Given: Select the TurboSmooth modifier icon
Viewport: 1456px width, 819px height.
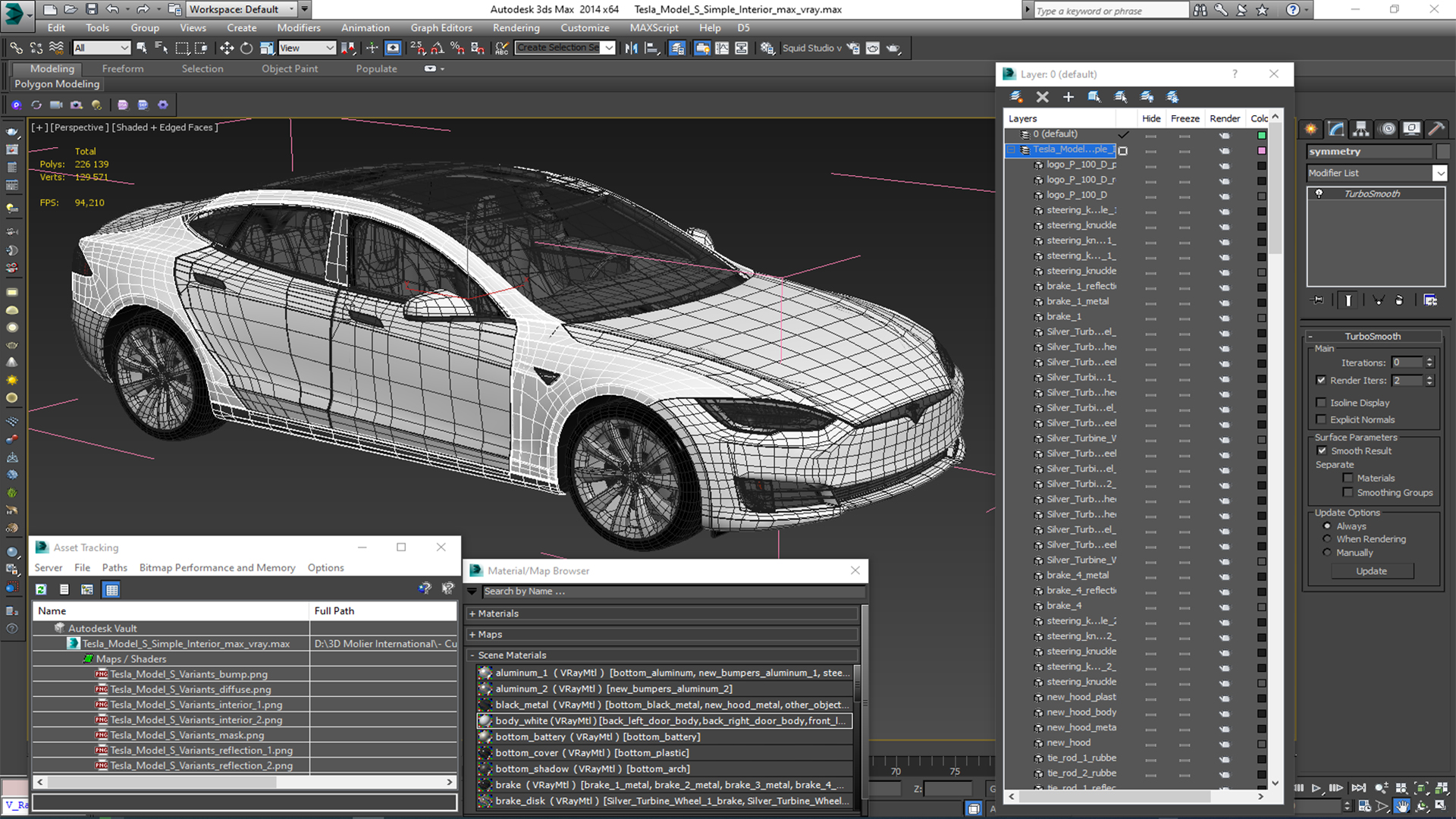Looking at the screenshot, I should 1320,194.
